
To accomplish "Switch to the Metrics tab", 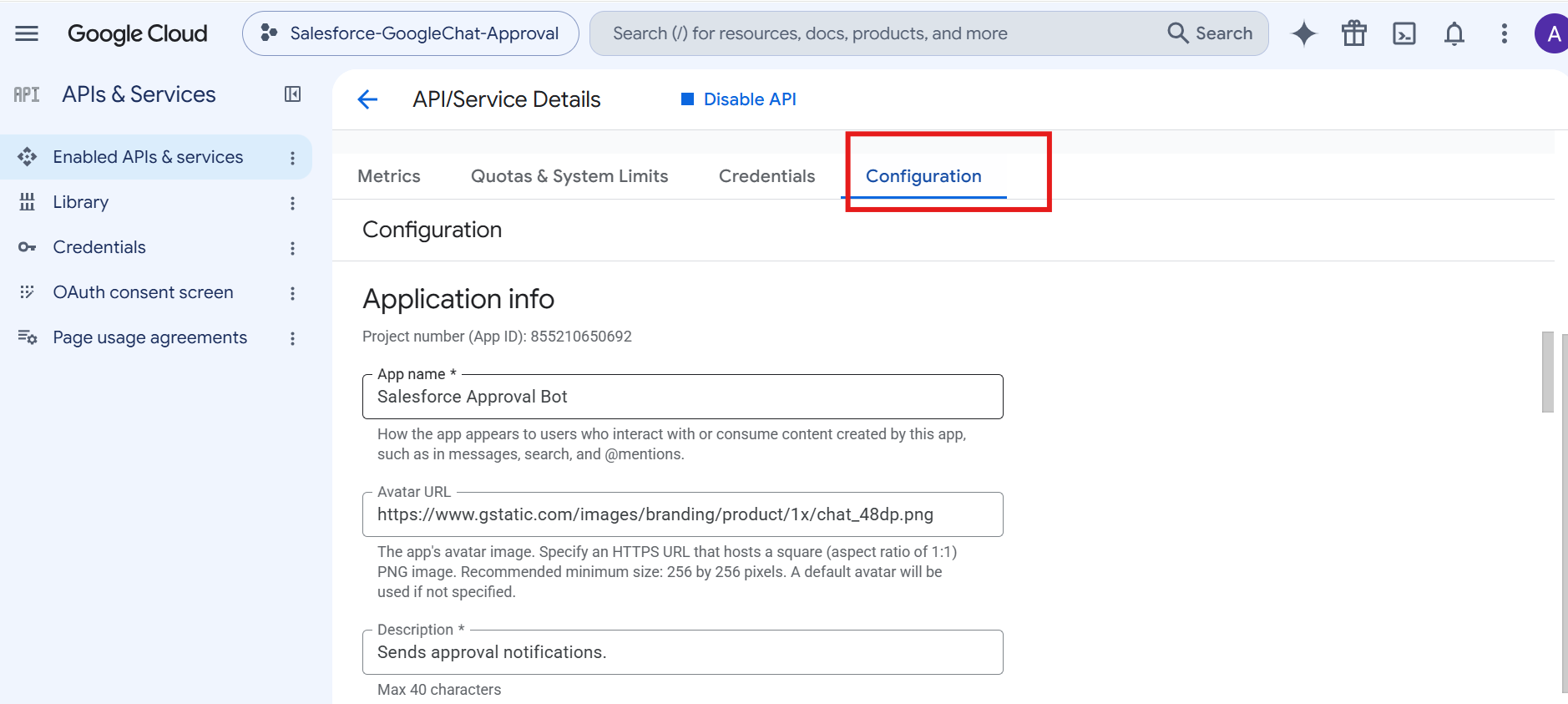I will tap(389, 176).
